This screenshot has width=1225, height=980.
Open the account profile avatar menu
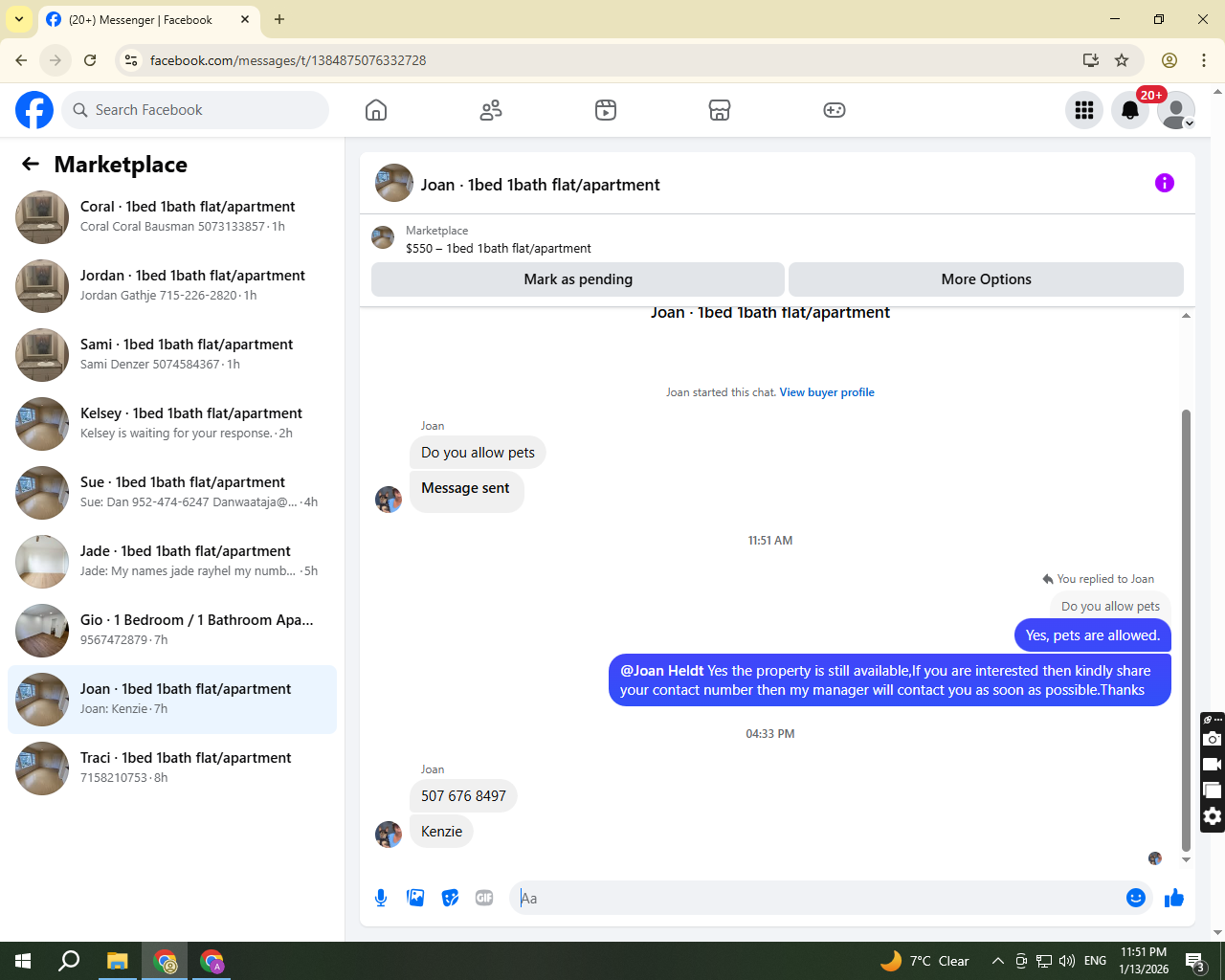[1176, 110]
